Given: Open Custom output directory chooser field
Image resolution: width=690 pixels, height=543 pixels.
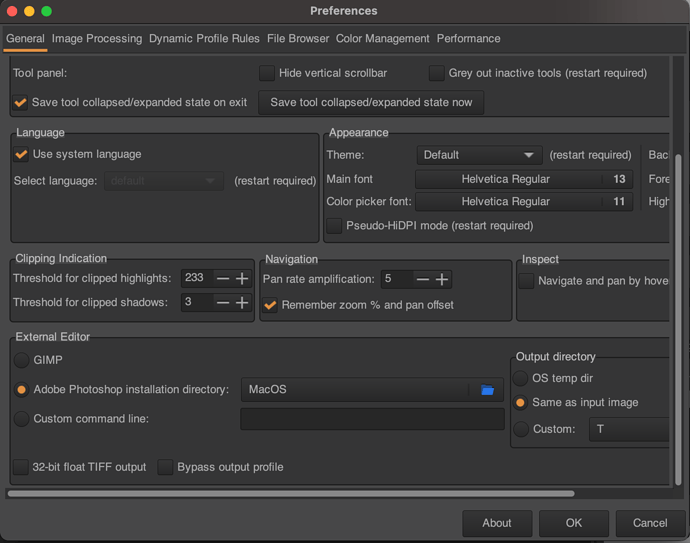Looking at the screenshot, I should tap(629, 429).
